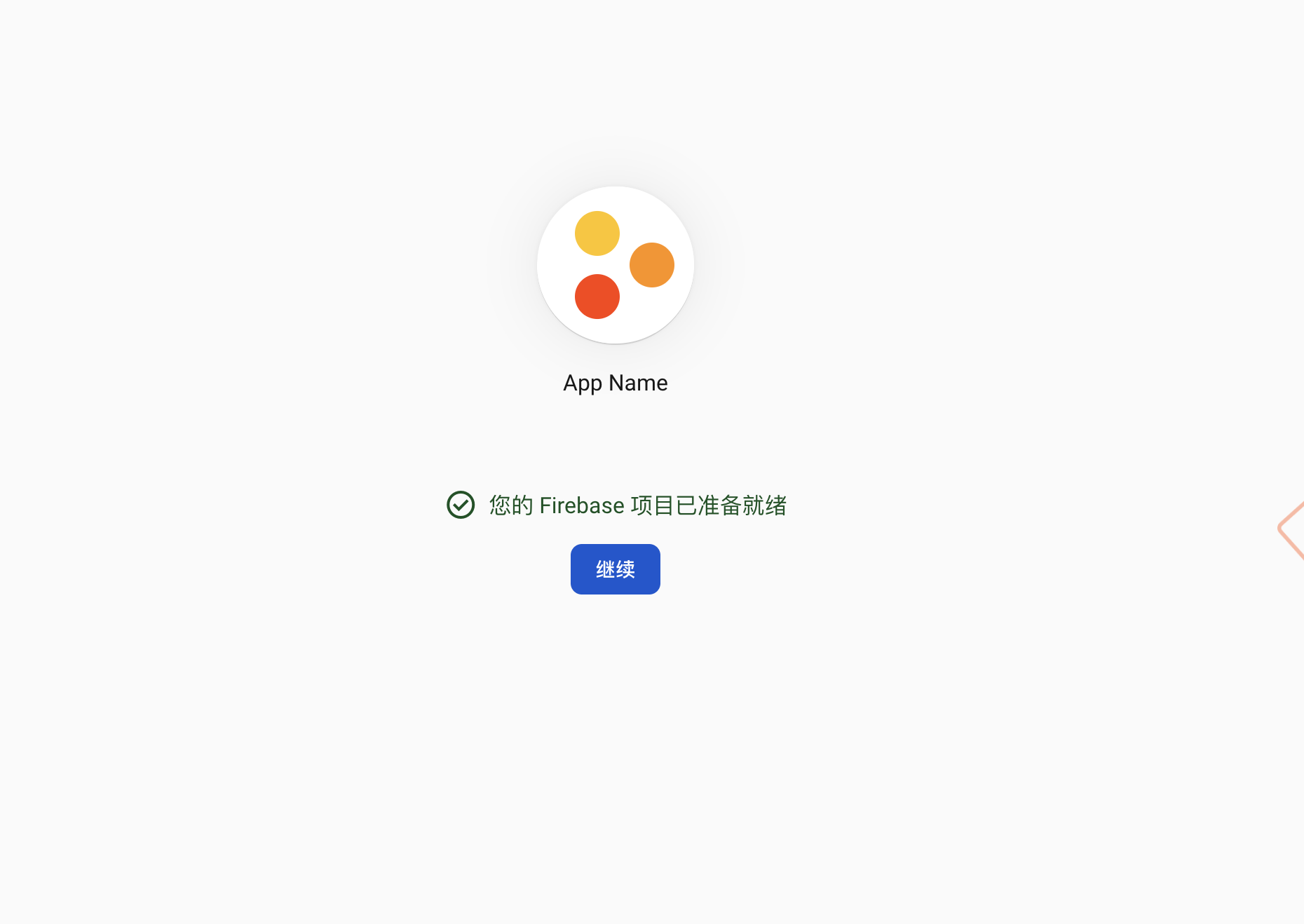Click the red dot in the logo
Viewport: 1304px width, 924px height.
597,297
